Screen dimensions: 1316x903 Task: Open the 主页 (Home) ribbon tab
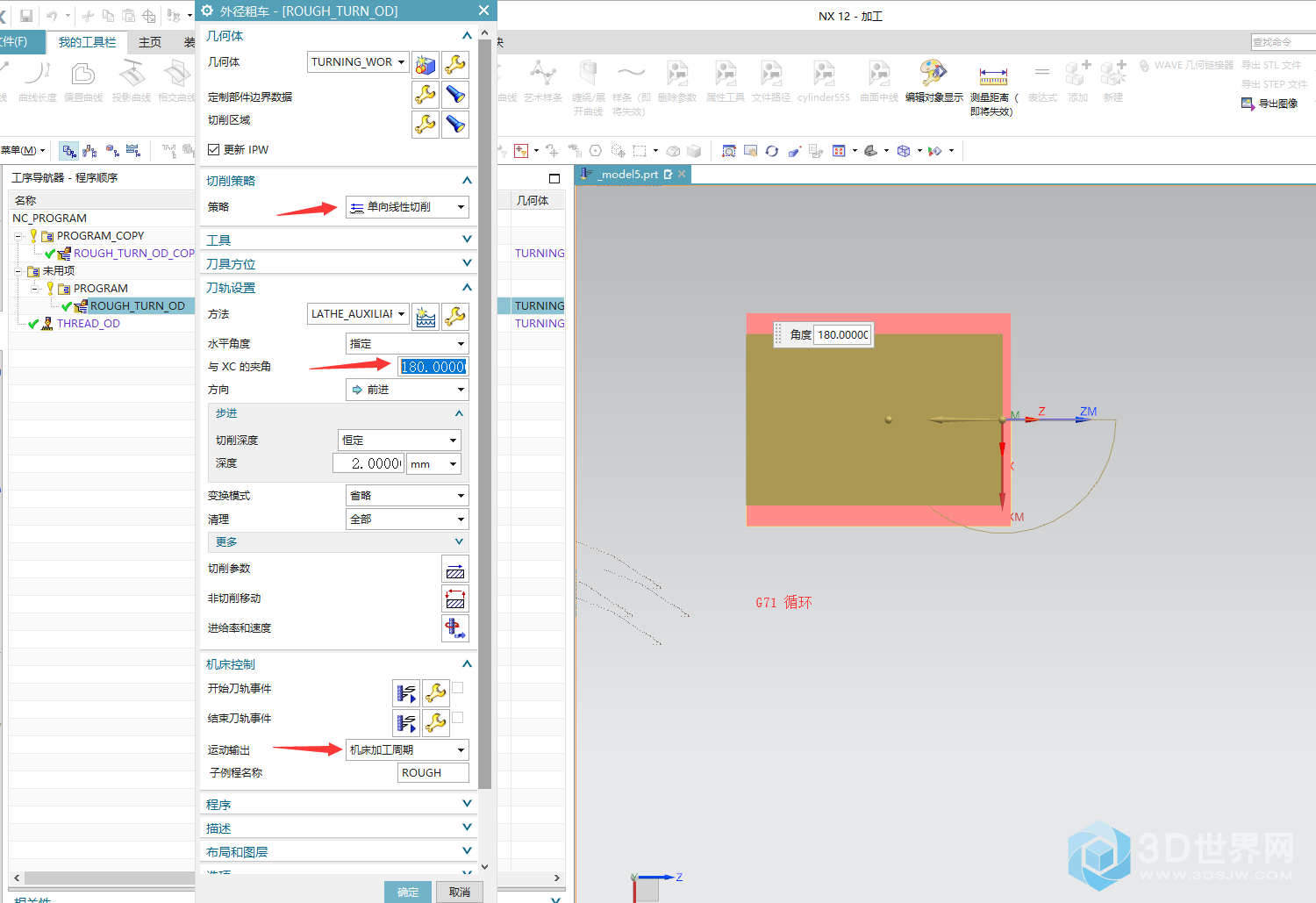tap(150, 42)
